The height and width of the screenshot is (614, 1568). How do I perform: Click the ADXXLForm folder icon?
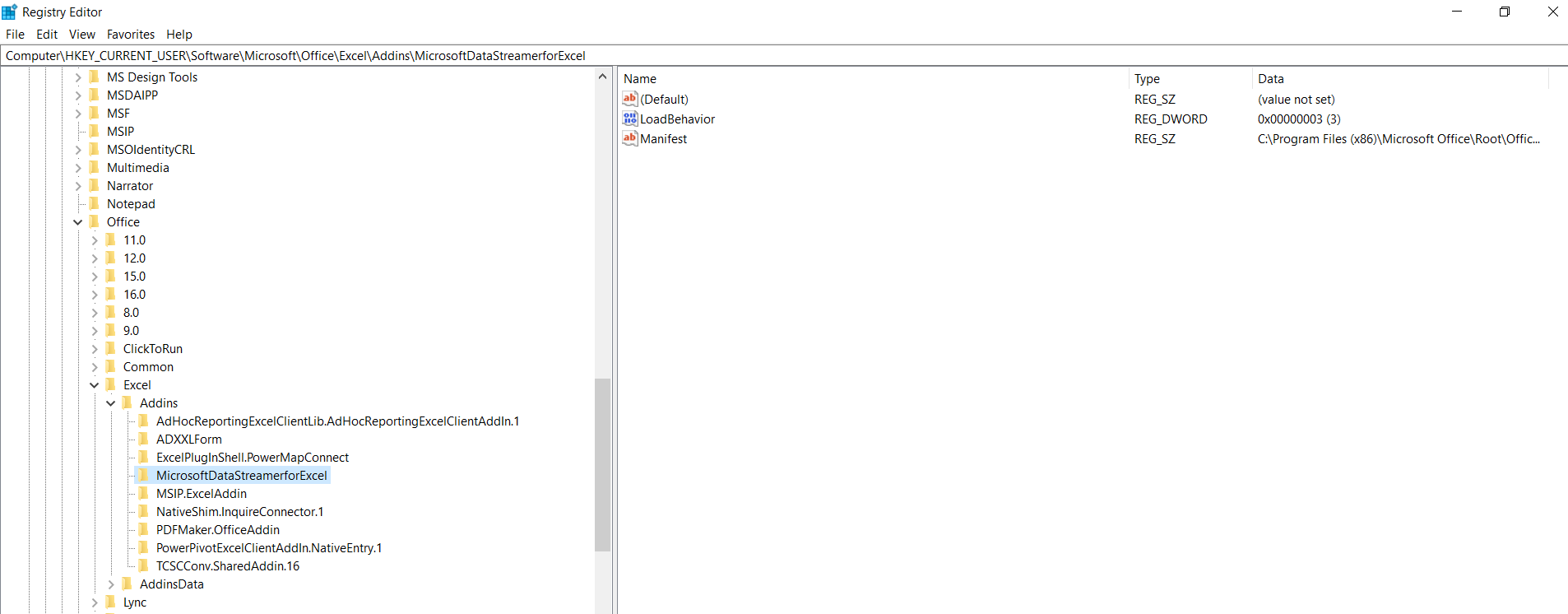[x=143, y=439]
